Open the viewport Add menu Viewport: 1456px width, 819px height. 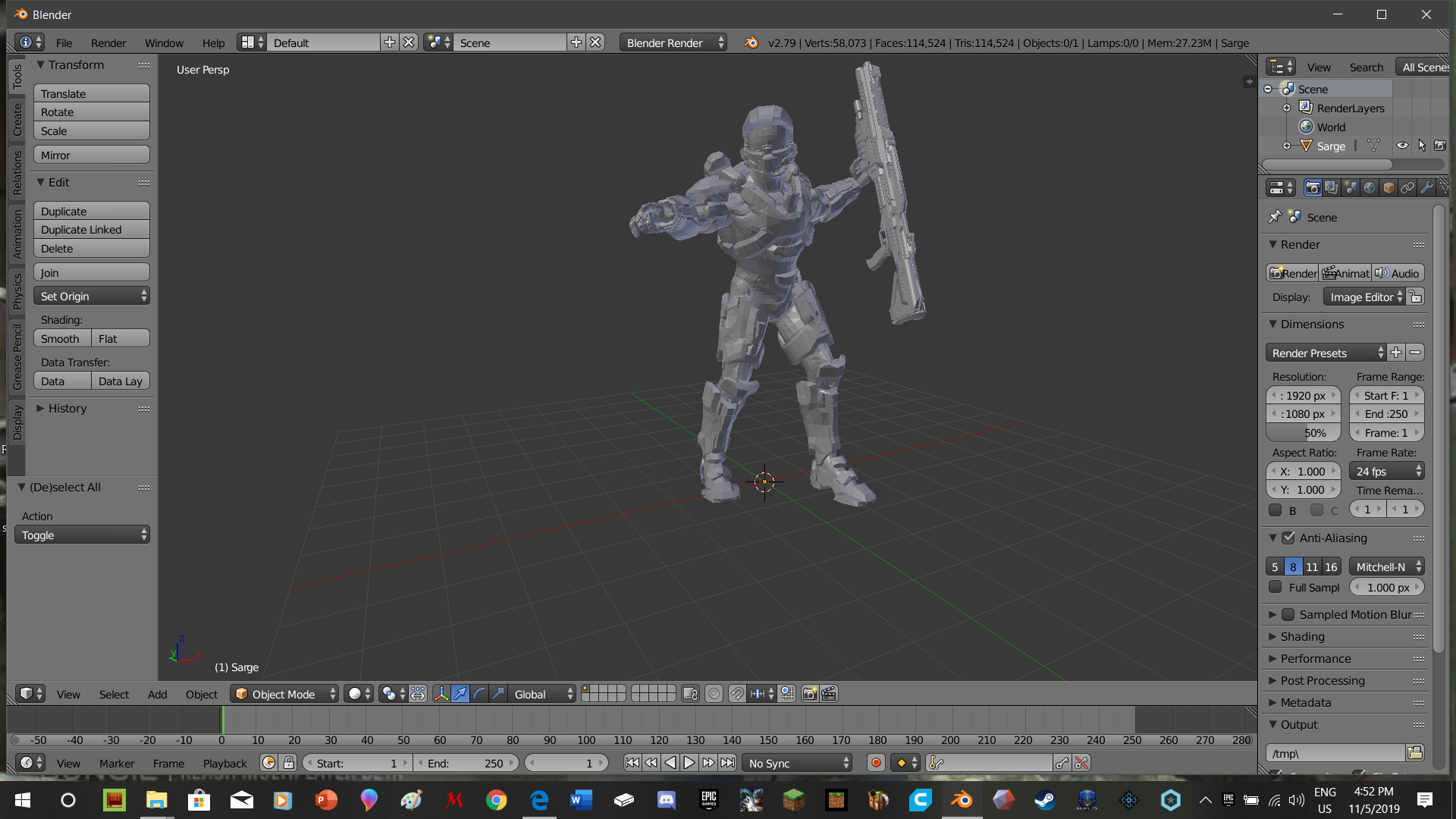[157, 694]
